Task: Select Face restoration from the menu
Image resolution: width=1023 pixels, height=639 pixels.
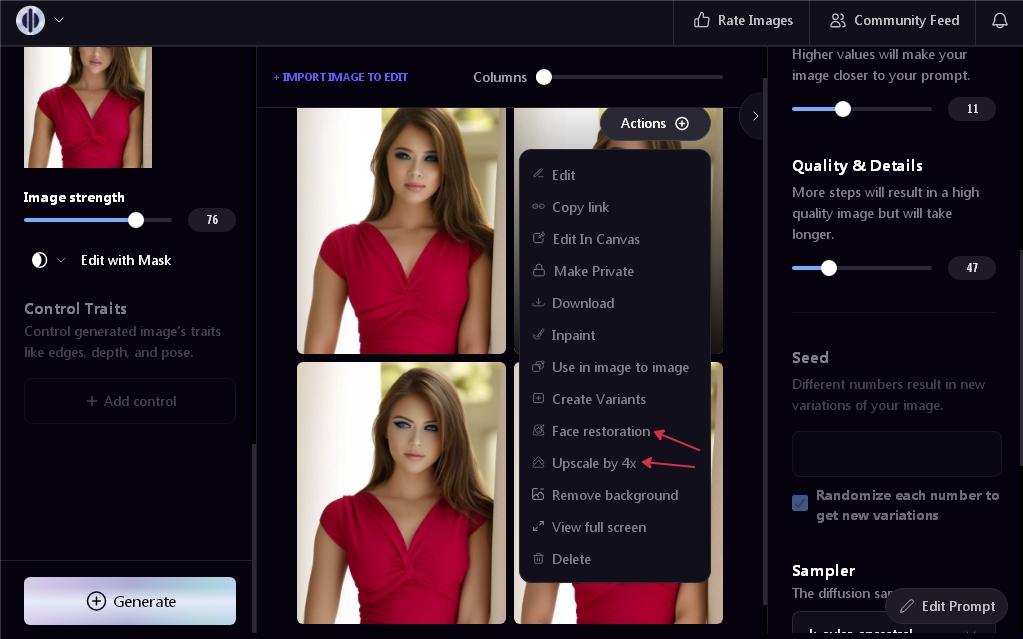Action: pyautogui.click(x=600, y=431)
